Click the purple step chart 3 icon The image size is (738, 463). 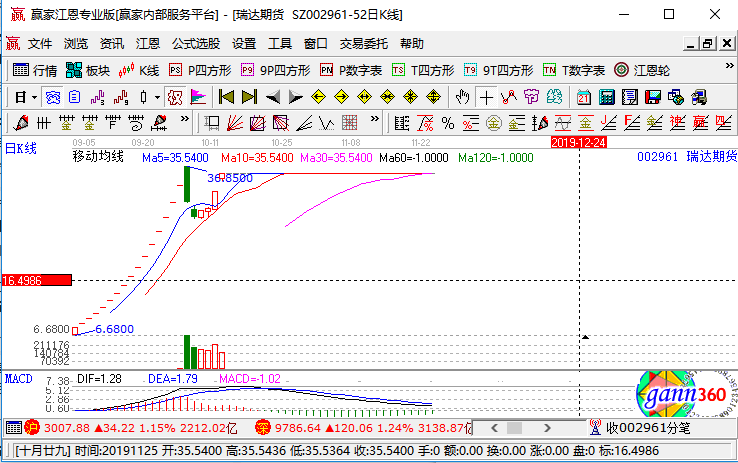pyautogui.click(x=97, y=97)
